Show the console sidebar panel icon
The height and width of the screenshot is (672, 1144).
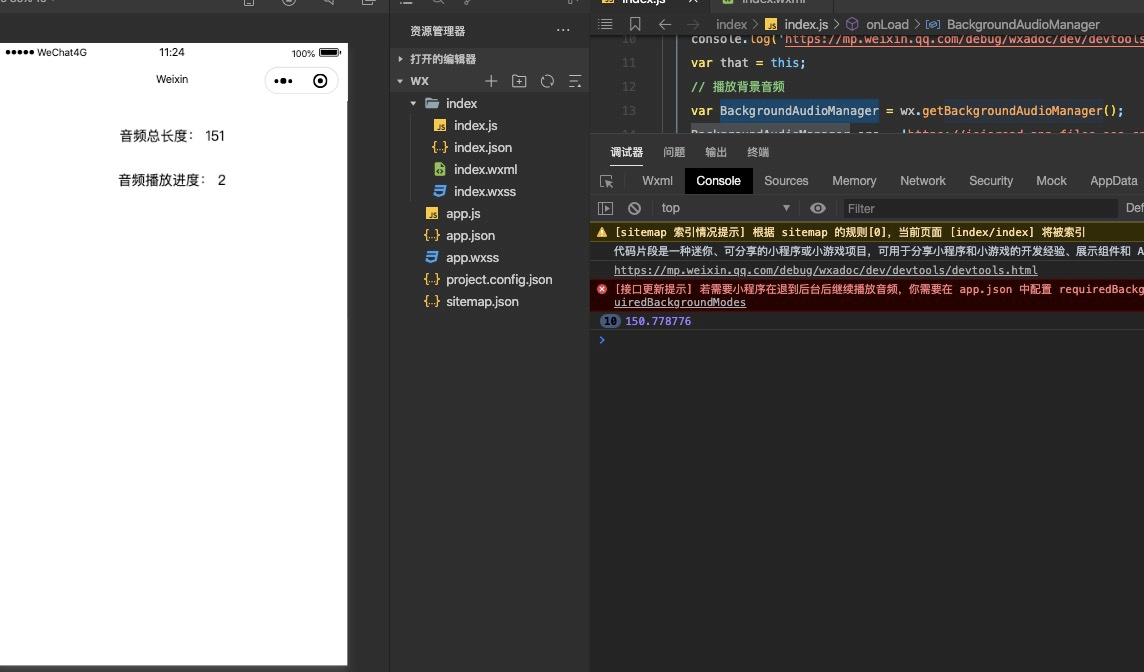(x=606, y=208)
